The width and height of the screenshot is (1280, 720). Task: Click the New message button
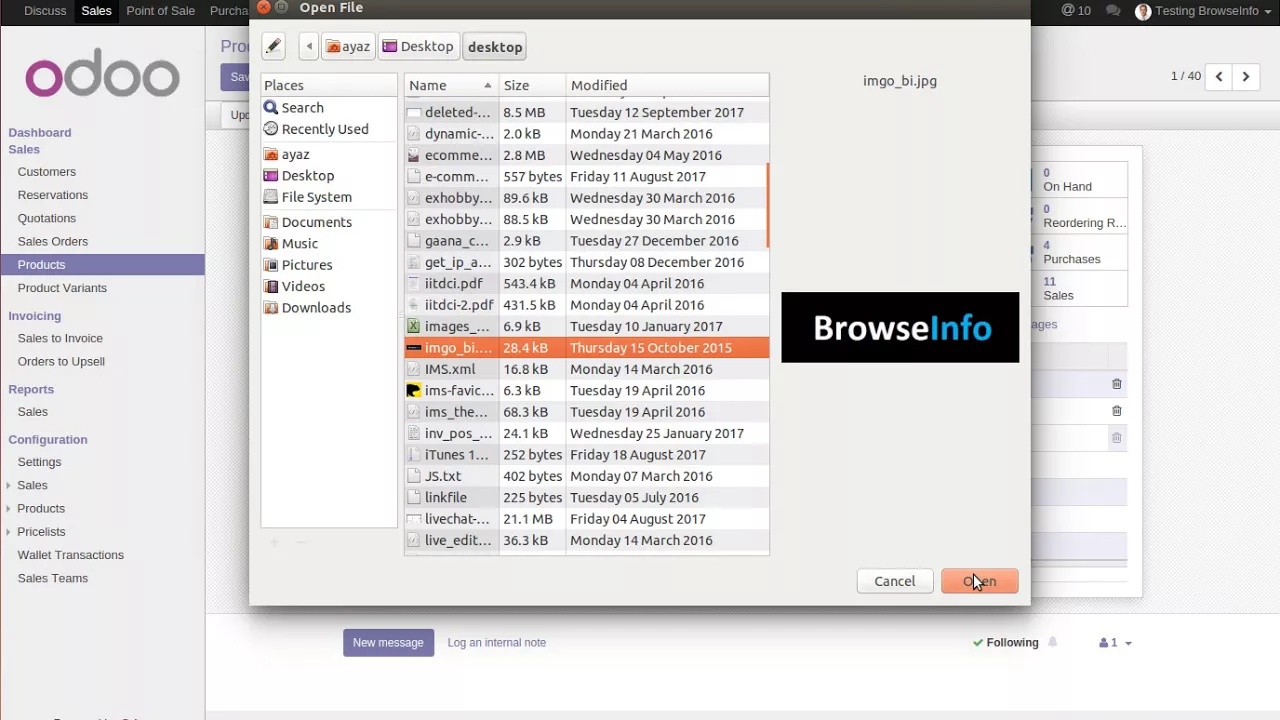tap(388, 643)
